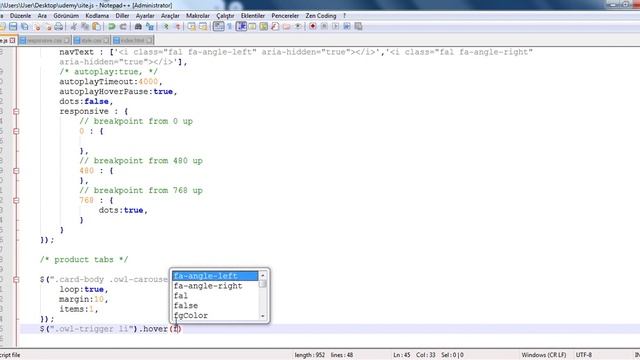This screenshot has width=640, height=360.
Task: Open the Ara menu
Action: click(x=42, y=16)
